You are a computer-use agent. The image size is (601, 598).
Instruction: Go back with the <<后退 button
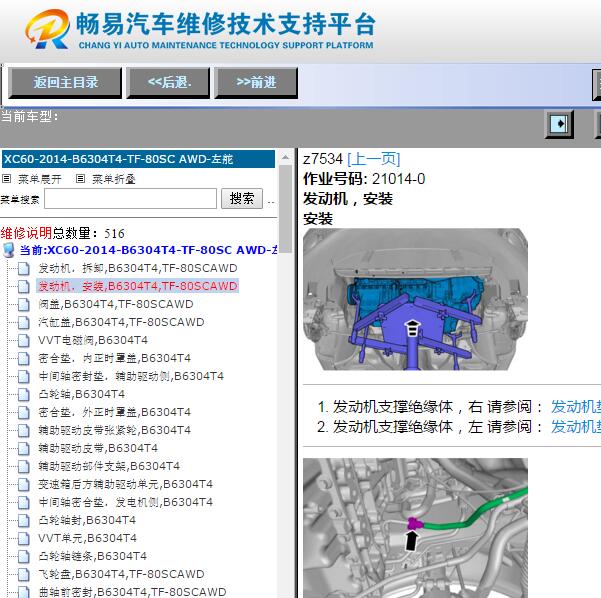tap(169, 83)
